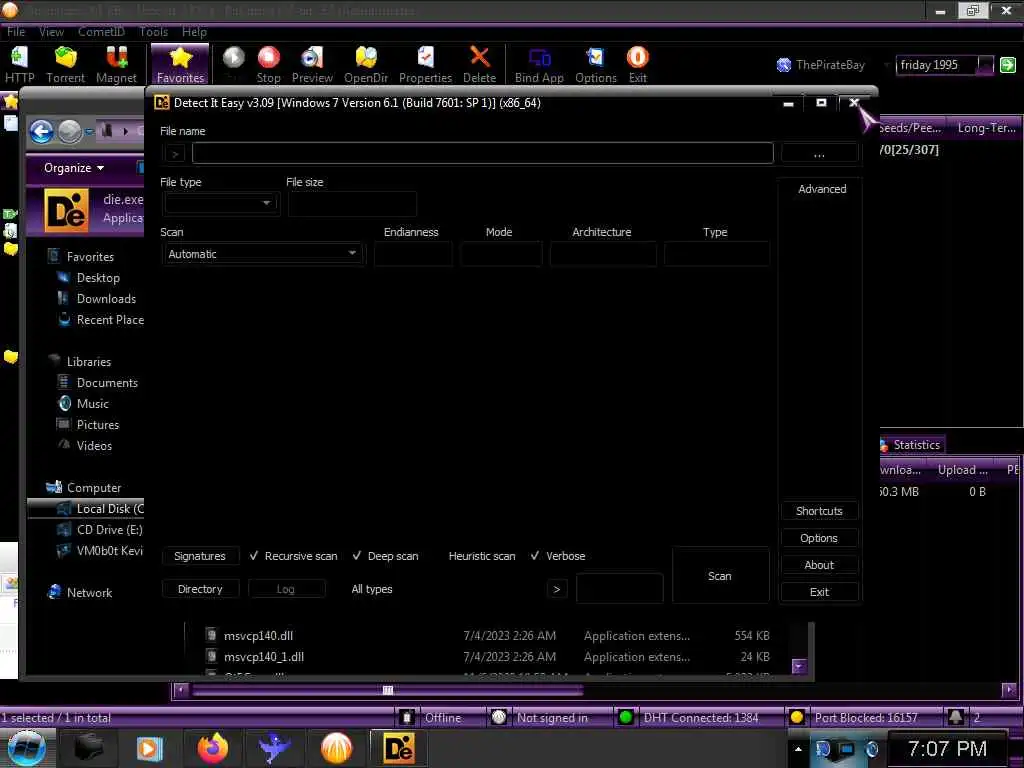
Task: Click the large Scan button
Action: 720,575
